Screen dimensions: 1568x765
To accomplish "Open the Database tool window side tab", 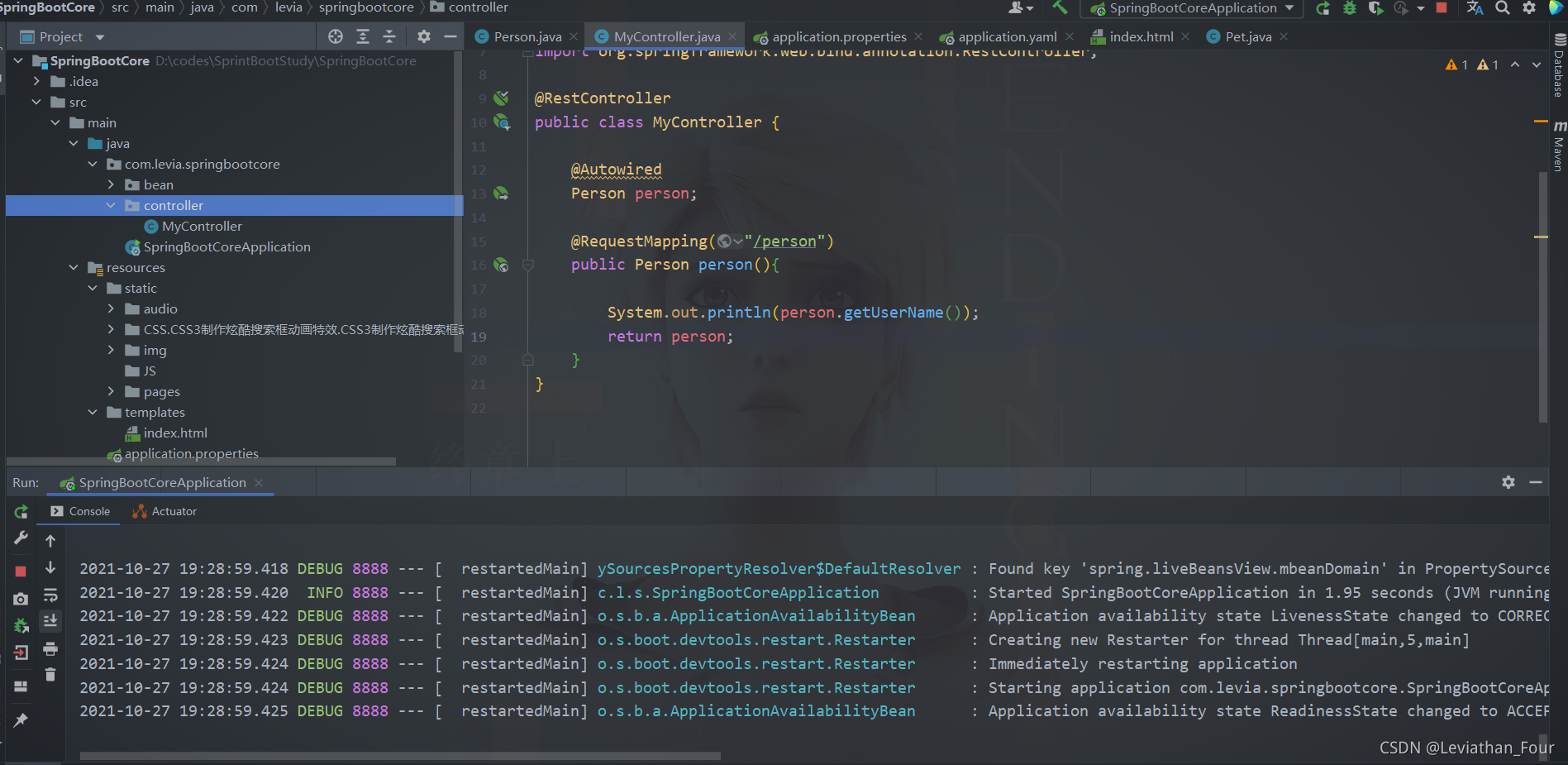I will pyautogui.click(x=1559, y=66).
